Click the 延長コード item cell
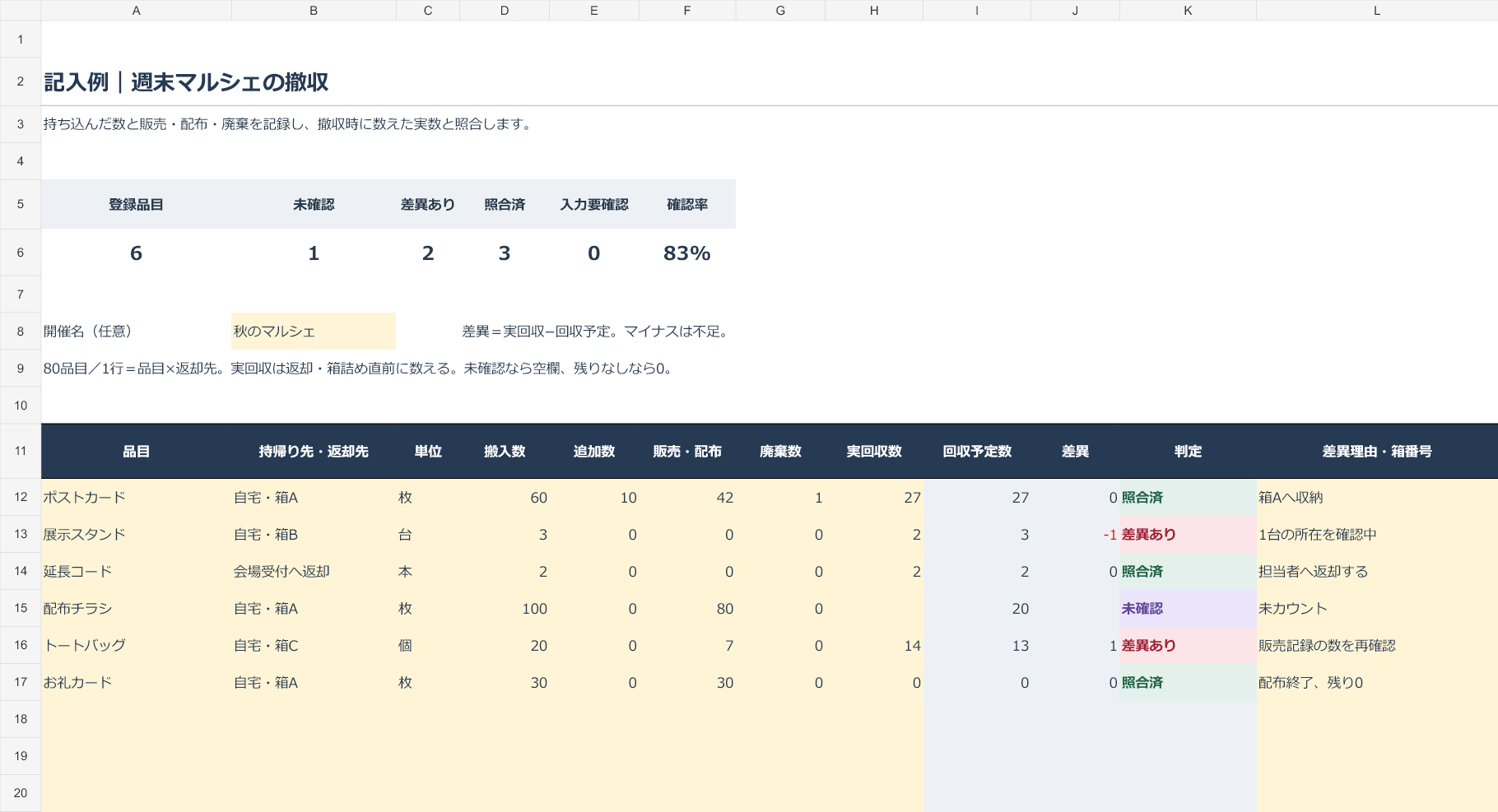This screenshot has width=1498, height=812. coord(137,572)
